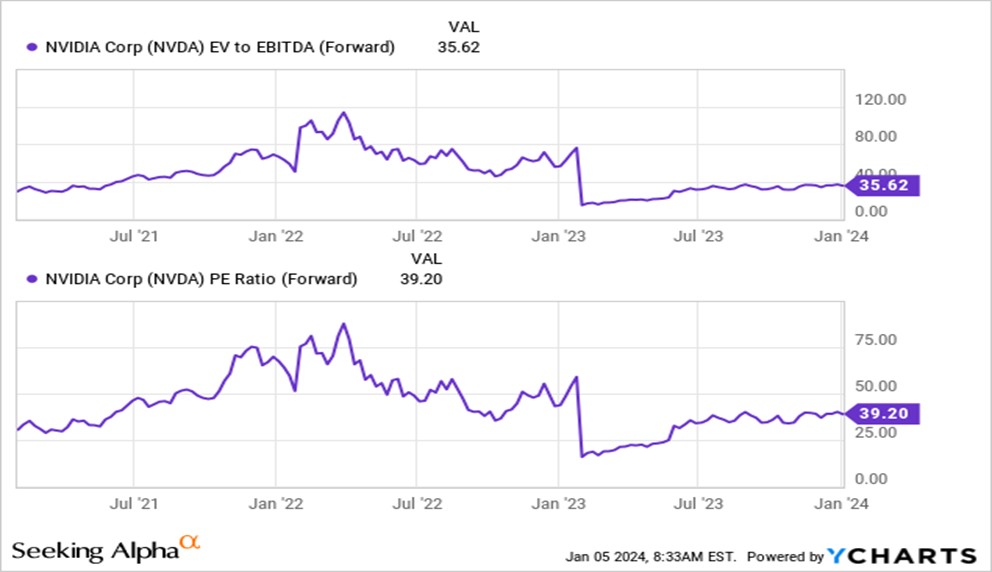Click the 35.62 value flag on top chart
Image resolution: width=992 pixels, height=572 pixels.
pyautogui.click(x=882, y=185)
